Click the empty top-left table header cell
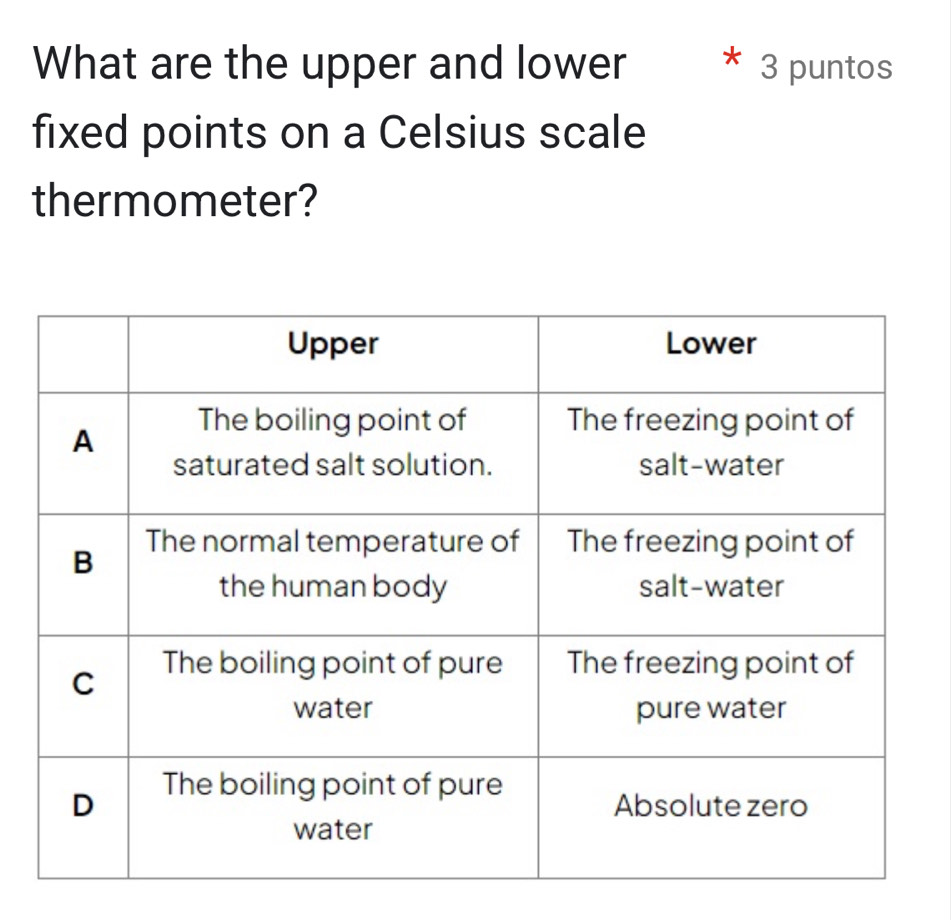 pos(84,353)
